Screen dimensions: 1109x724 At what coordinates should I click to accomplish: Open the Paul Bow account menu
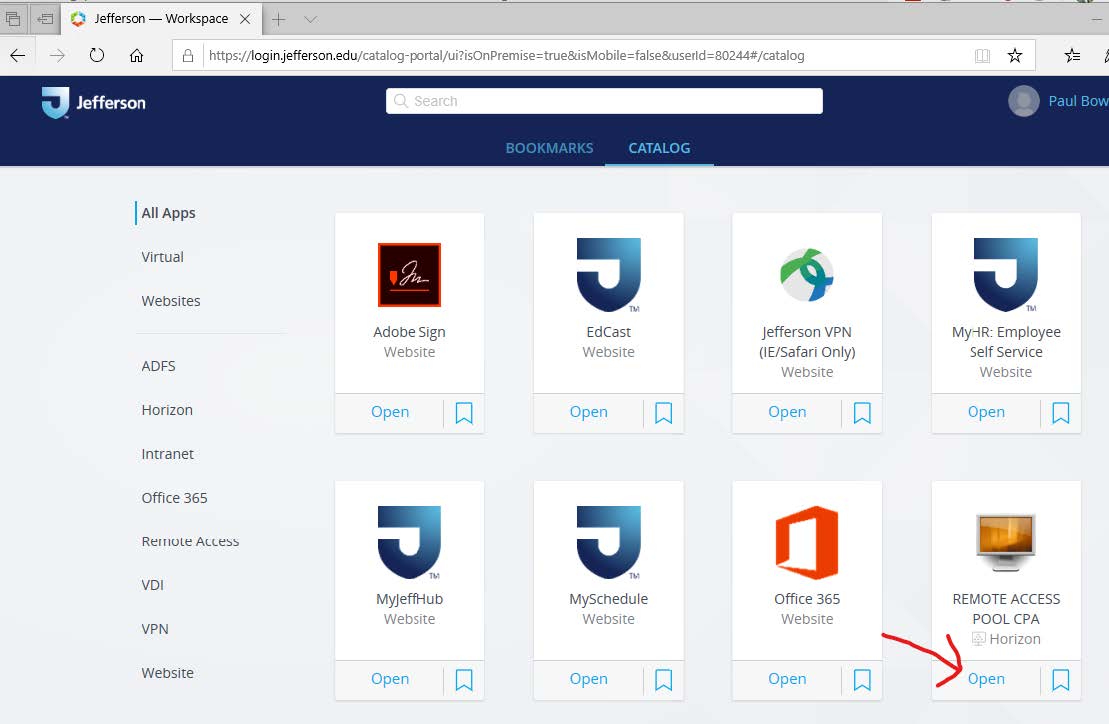pyautogui.click(x=1078, y=101)
